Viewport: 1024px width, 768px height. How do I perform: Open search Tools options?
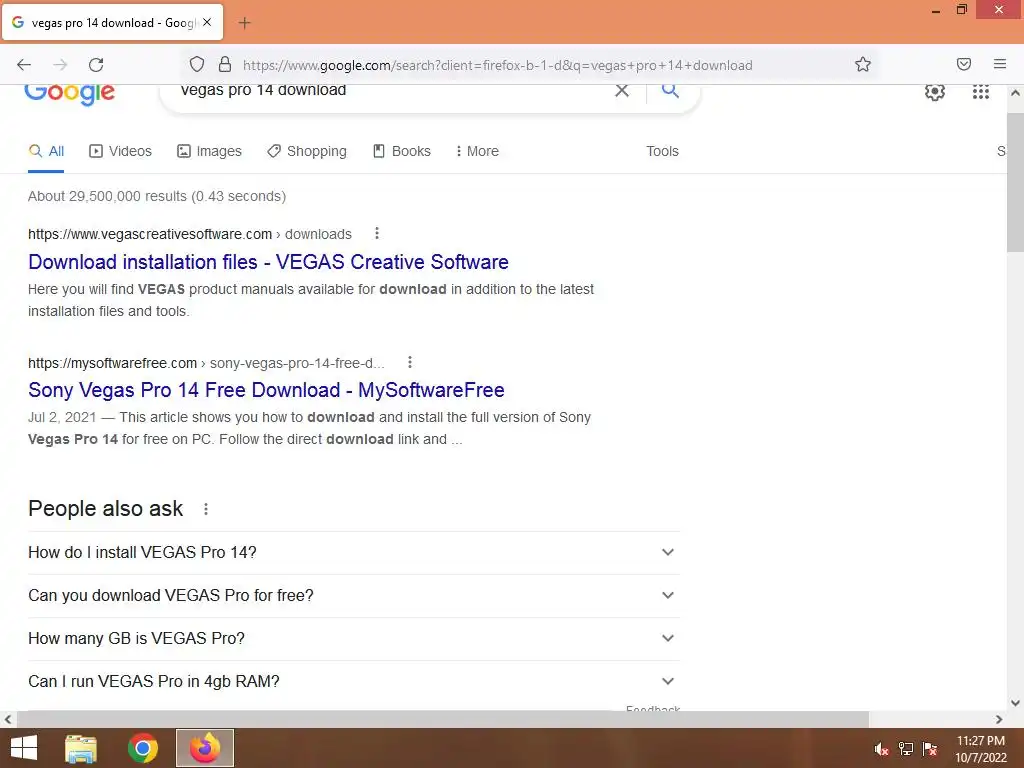[662, 152]
